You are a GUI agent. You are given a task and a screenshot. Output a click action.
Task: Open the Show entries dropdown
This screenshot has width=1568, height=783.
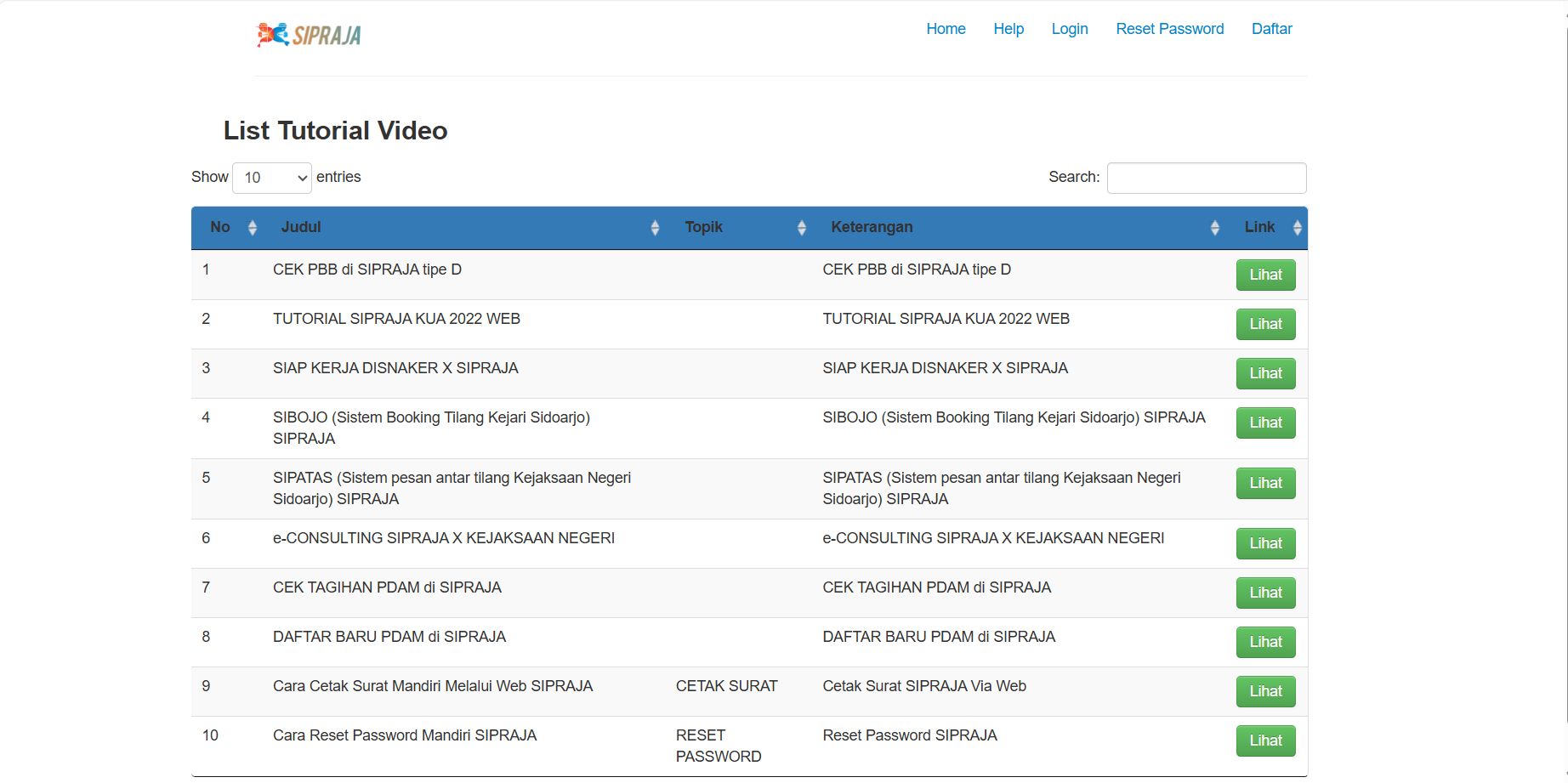coord(272,178)
